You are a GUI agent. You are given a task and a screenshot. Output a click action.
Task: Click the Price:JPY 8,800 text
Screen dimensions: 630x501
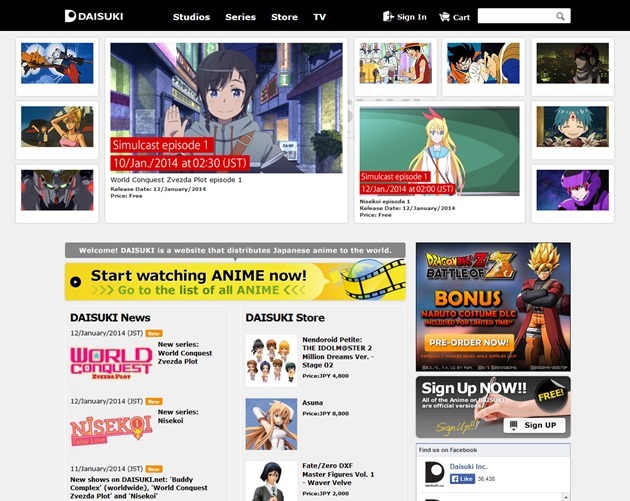click(325, 413)
